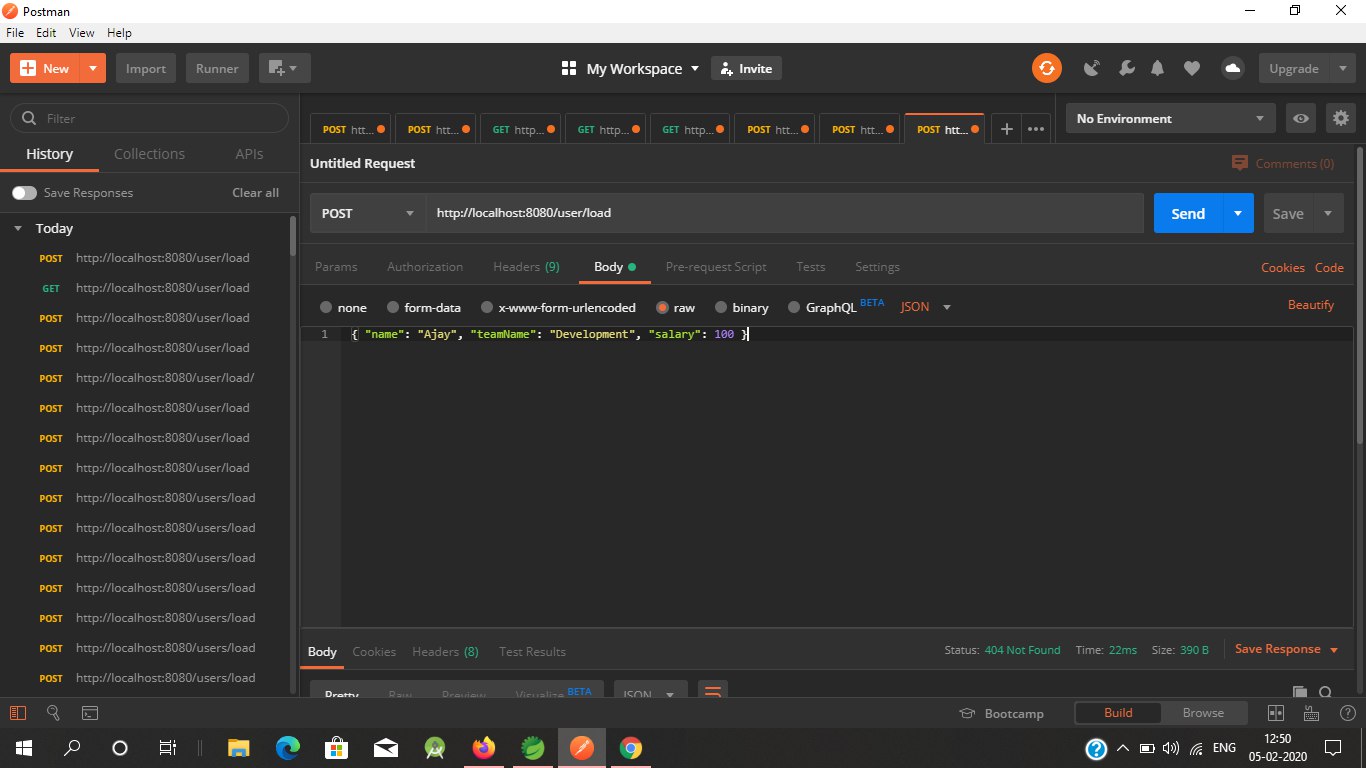Click the Invite button
Image resolution: width=1366 pixels, height=768 pixels.
click(746, 68)
